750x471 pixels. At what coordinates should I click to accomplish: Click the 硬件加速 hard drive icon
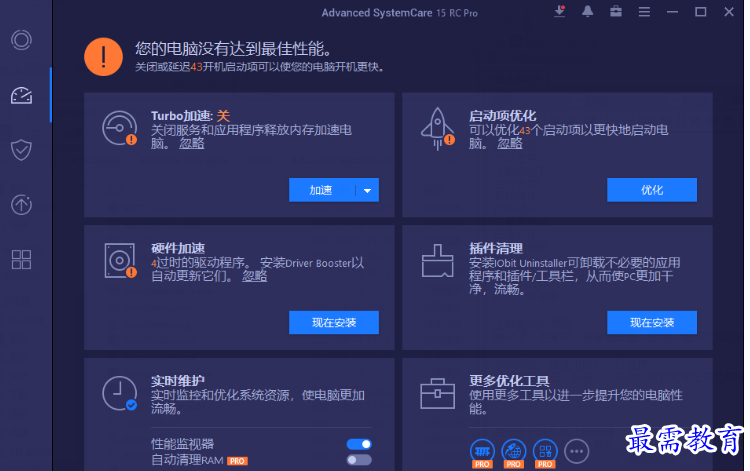coord(120,261)
